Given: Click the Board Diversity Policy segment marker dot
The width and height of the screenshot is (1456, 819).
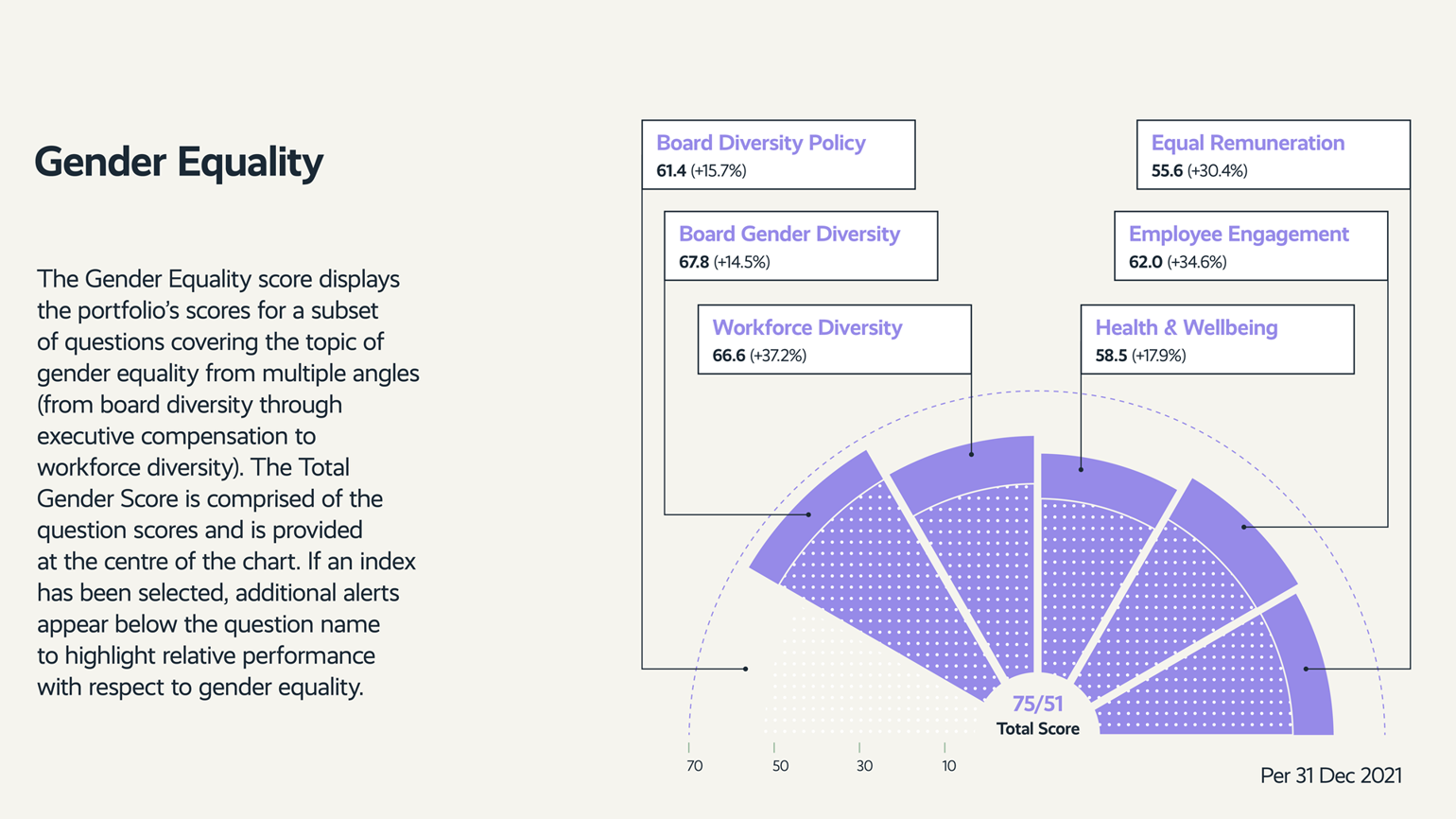Looking at the screenshot, I should [745, 669].
